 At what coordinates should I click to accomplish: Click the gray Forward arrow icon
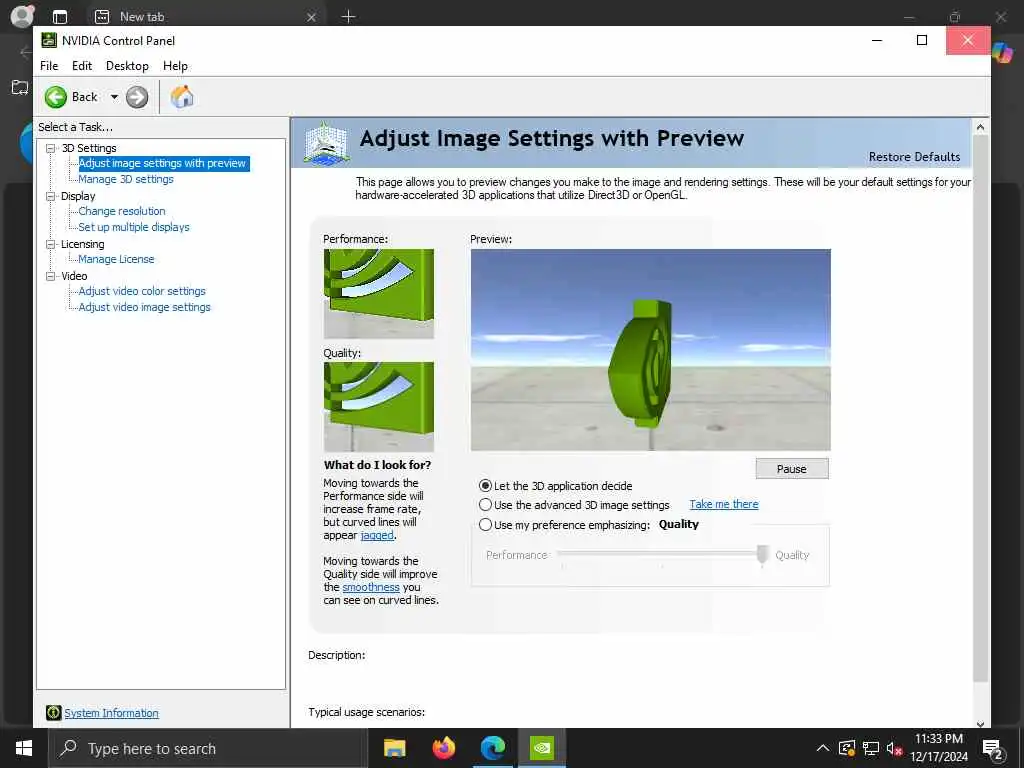137,97
